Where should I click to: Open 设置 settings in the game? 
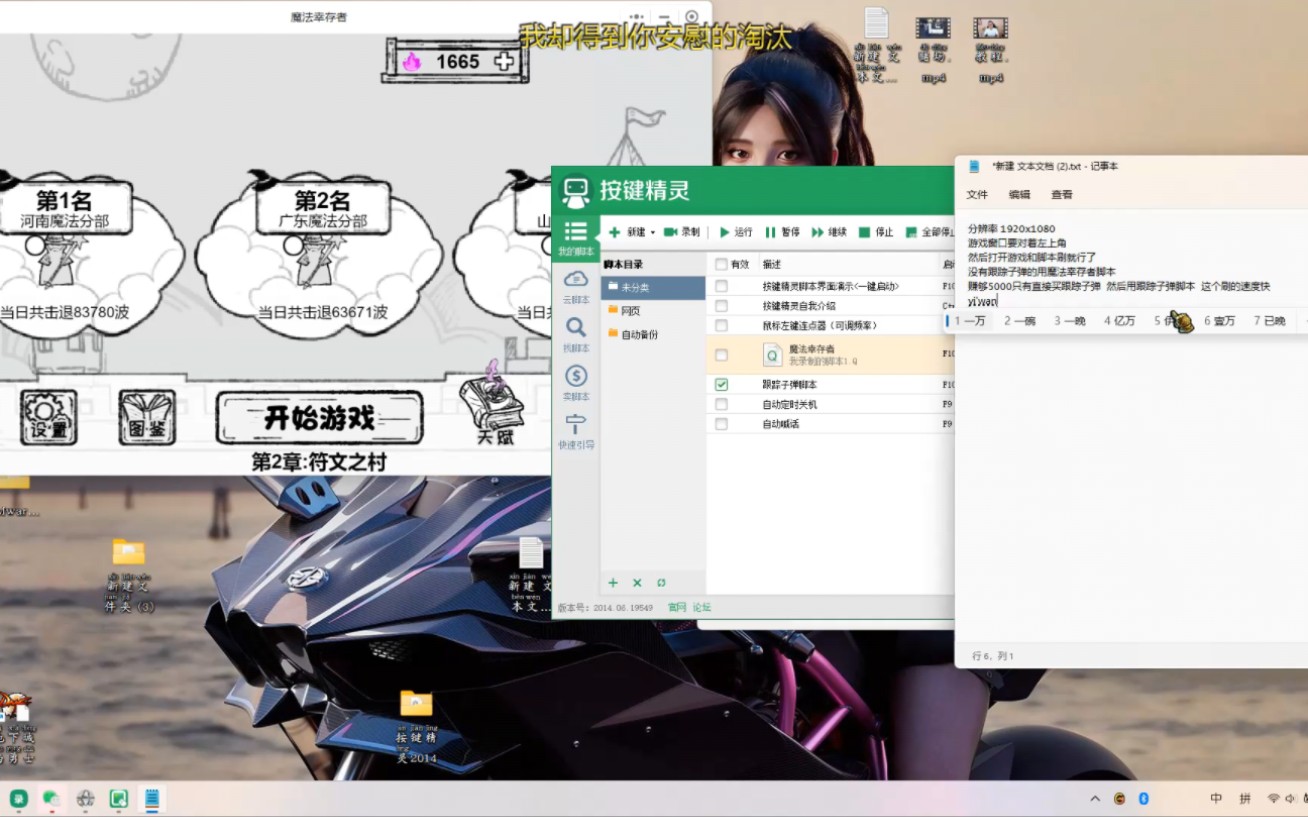point(49,417)
